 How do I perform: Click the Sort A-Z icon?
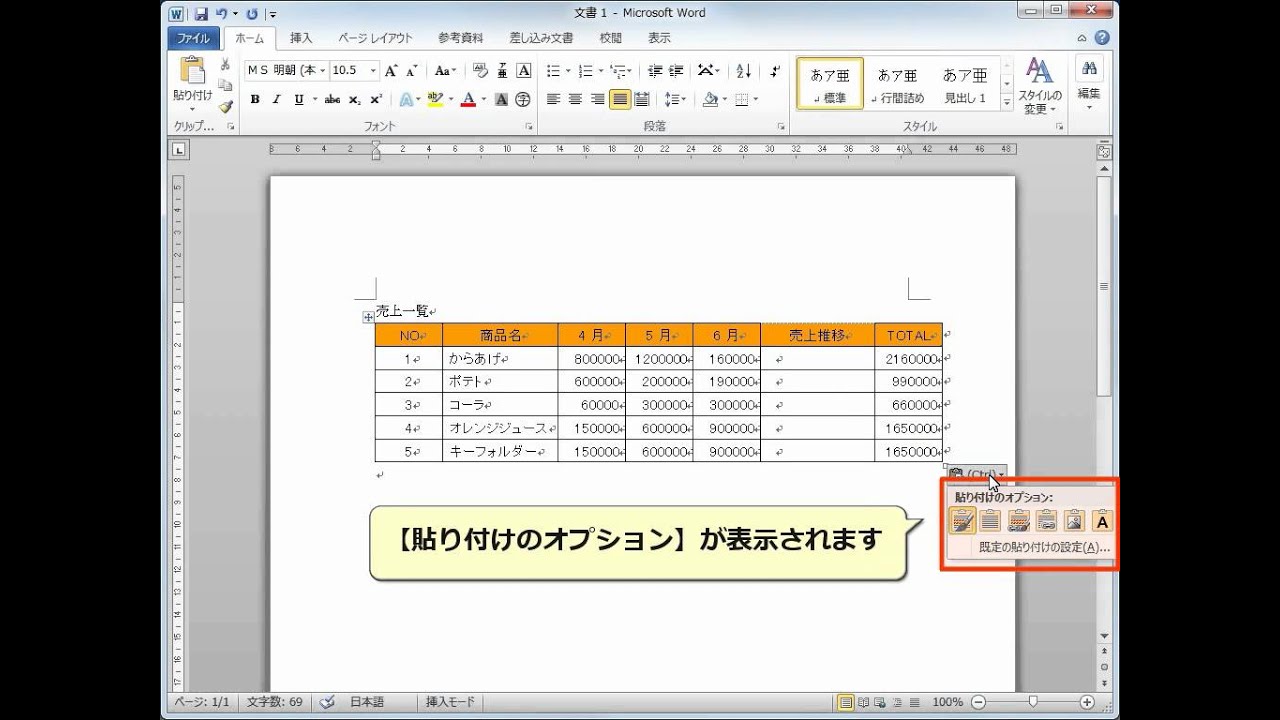point(743,71)
